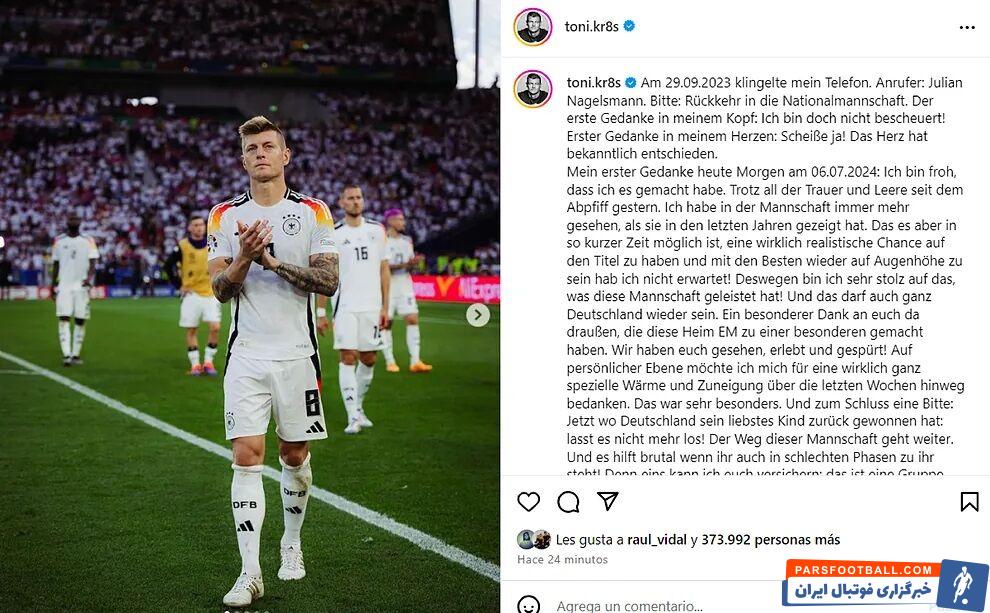Click the verified badge beside header username
The image size is (990, 613).
point(629,26)
